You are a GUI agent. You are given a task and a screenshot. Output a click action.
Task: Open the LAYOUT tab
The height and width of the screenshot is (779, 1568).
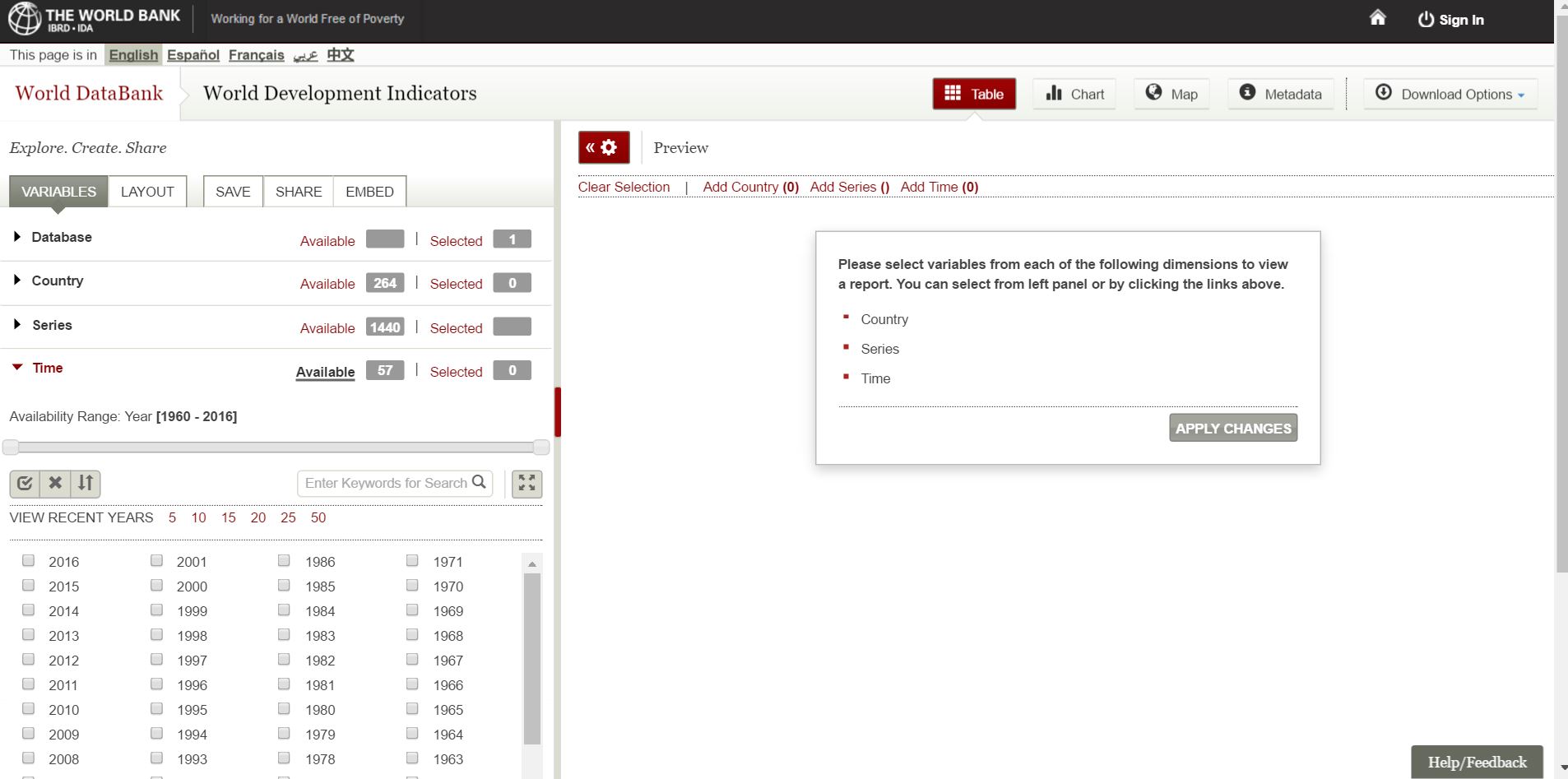tap(147, 192)
